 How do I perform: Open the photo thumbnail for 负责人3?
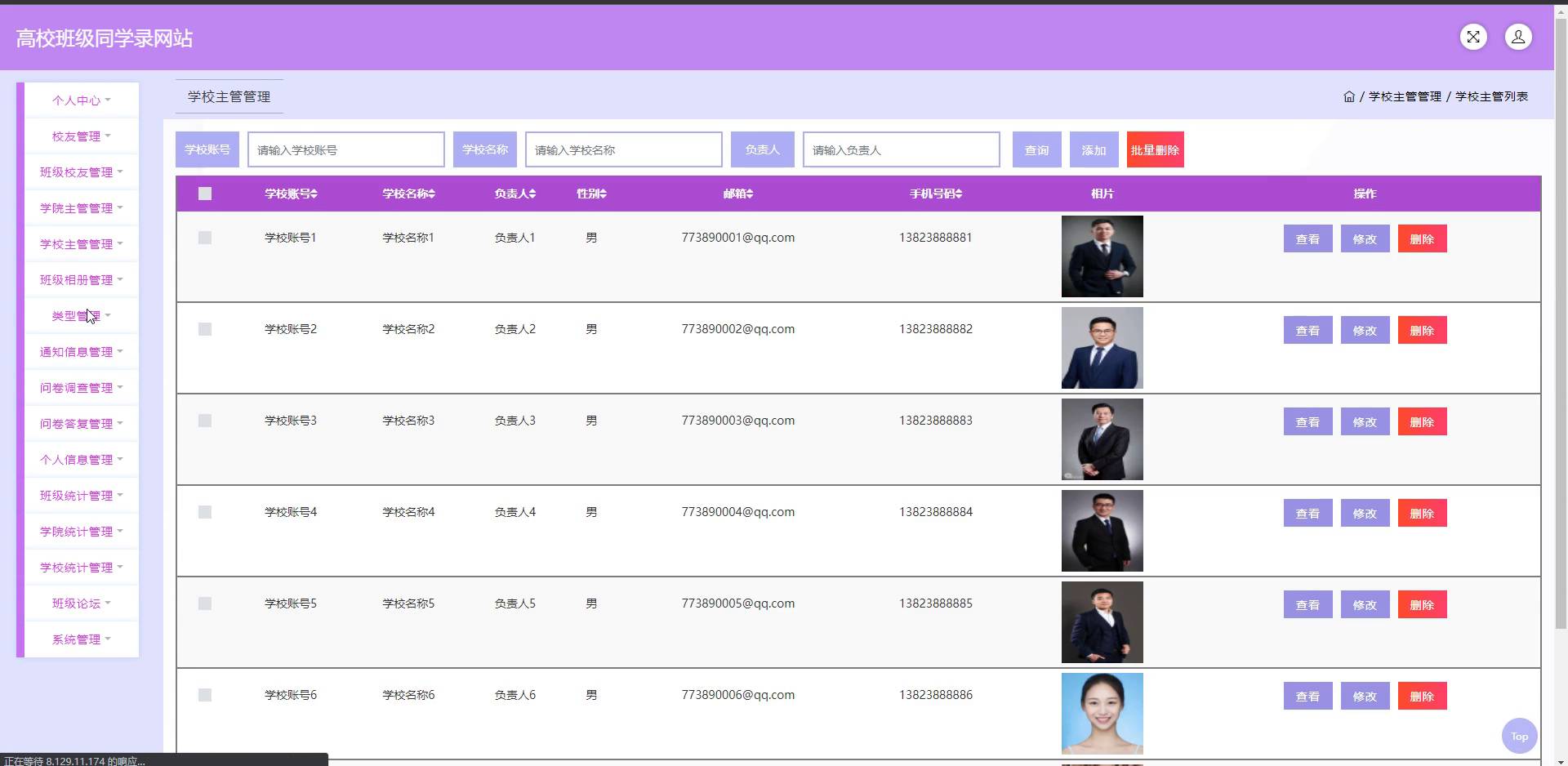click(1102, 439)
